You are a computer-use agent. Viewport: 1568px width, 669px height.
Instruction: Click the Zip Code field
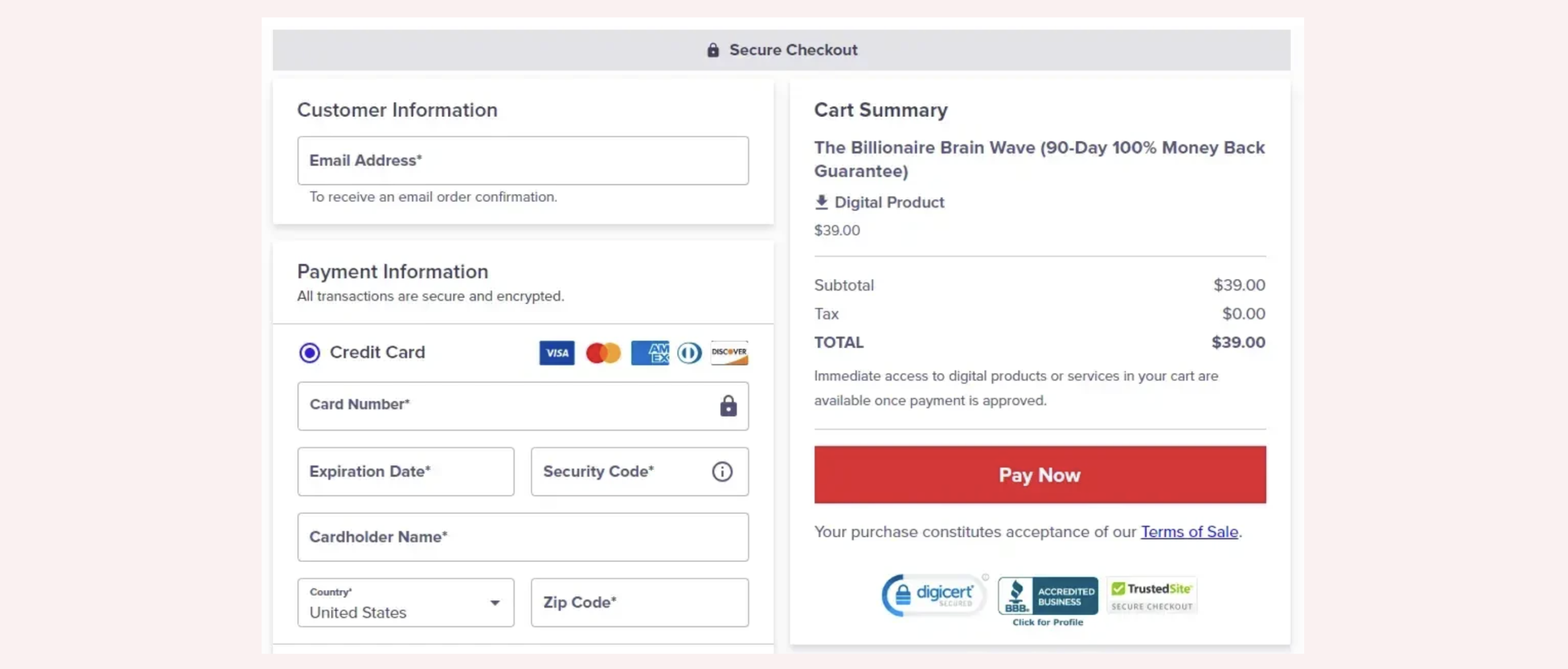tap(639, 603)
